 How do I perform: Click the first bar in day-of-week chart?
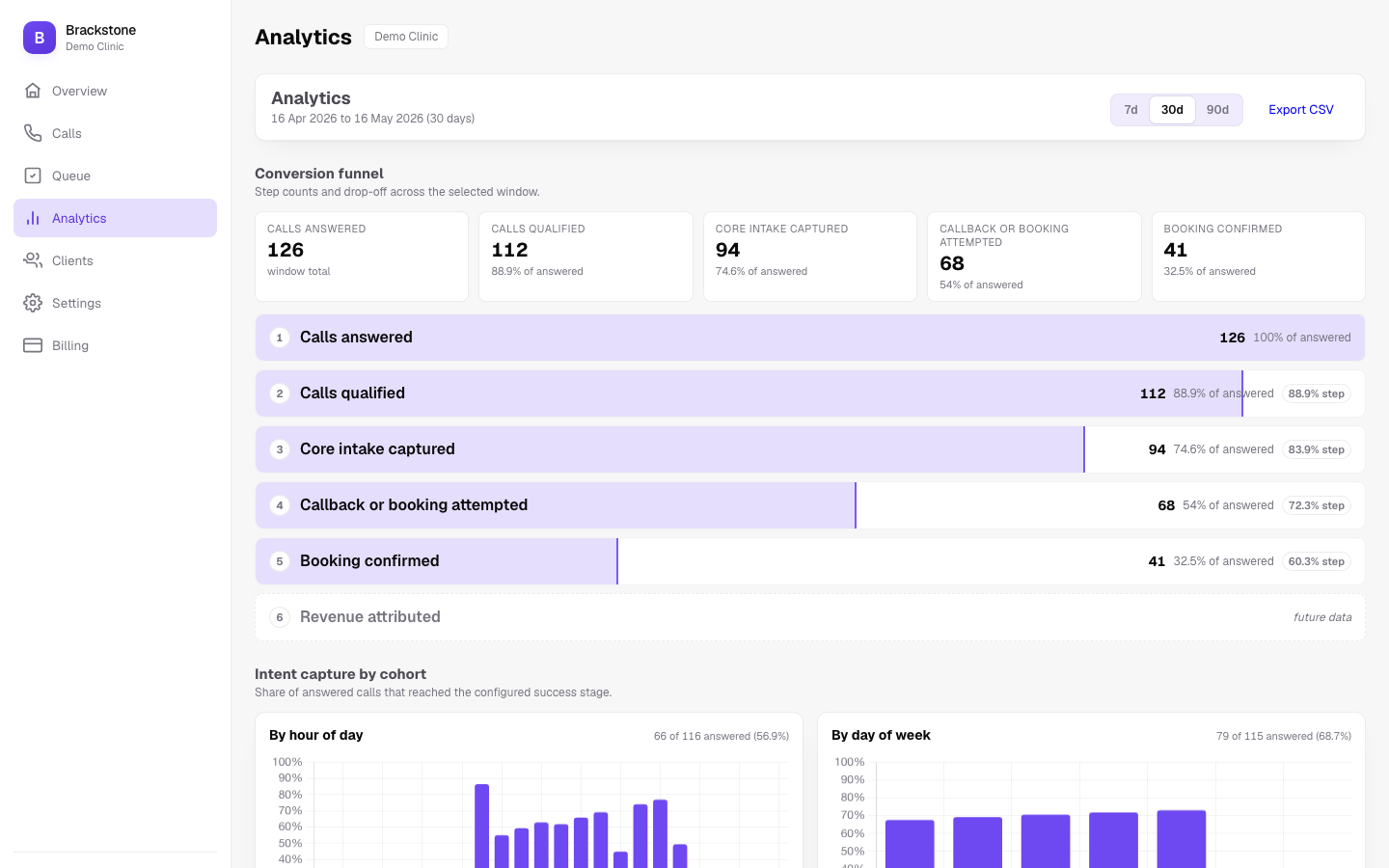click(910, 844)
